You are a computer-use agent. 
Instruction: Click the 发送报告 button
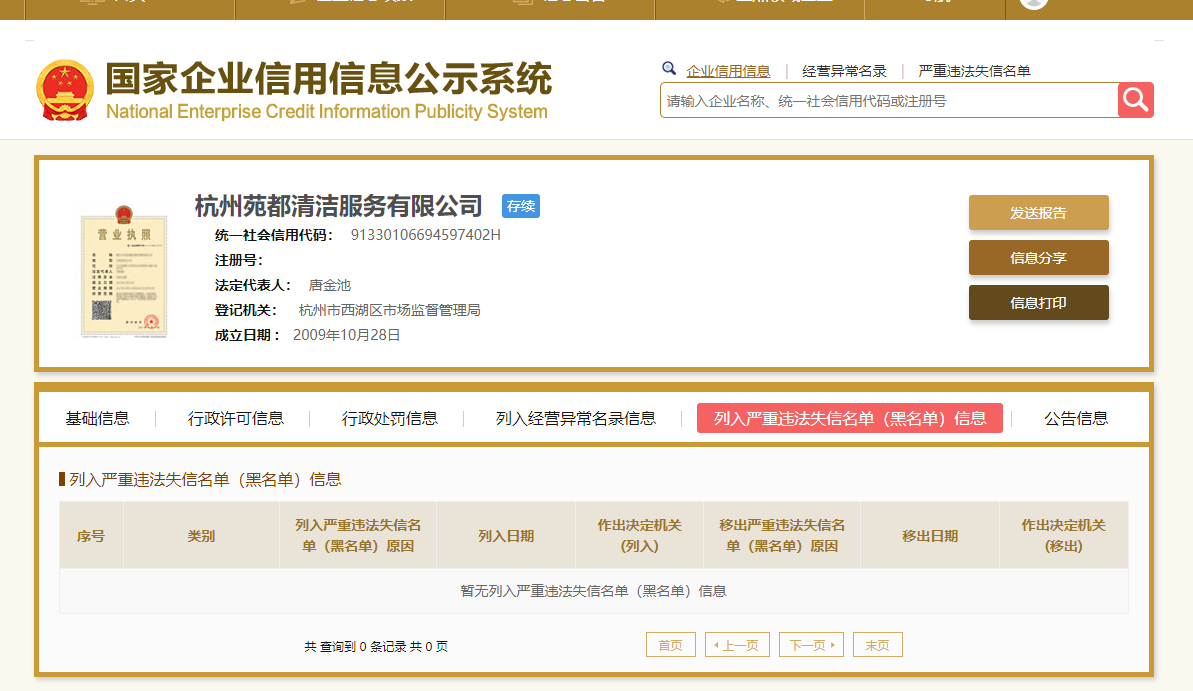coord(1038,213)
